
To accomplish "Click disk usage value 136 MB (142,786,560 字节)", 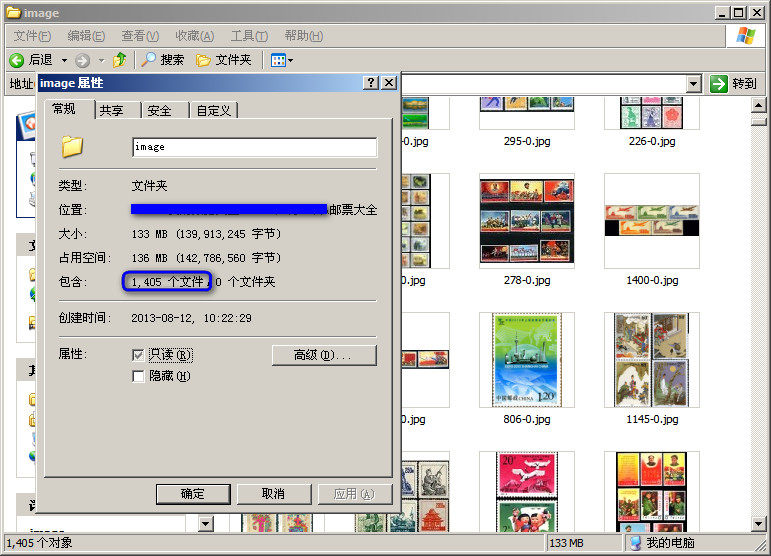I will (x=206, y=258).
